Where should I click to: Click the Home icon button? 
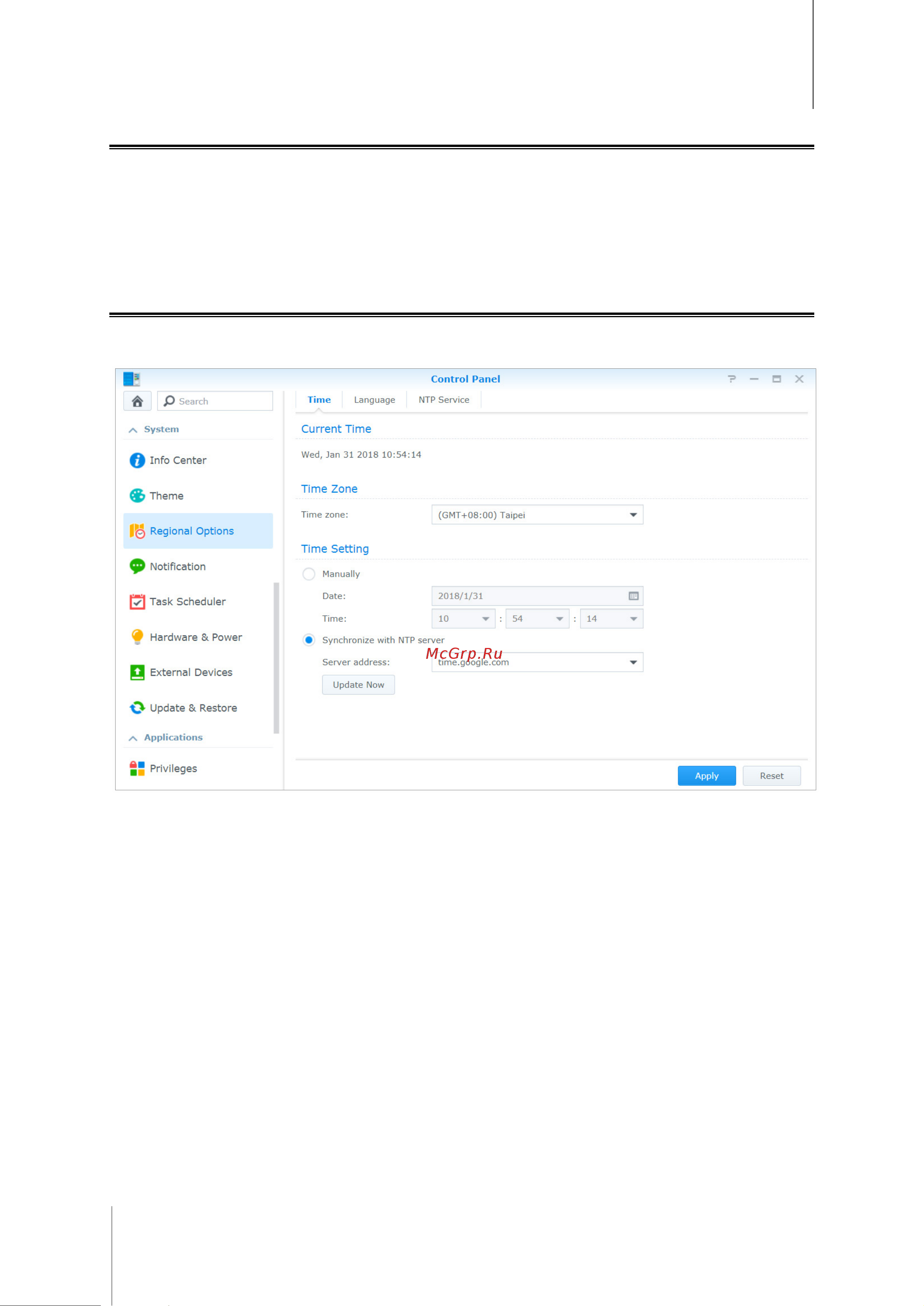pos(137,401)
